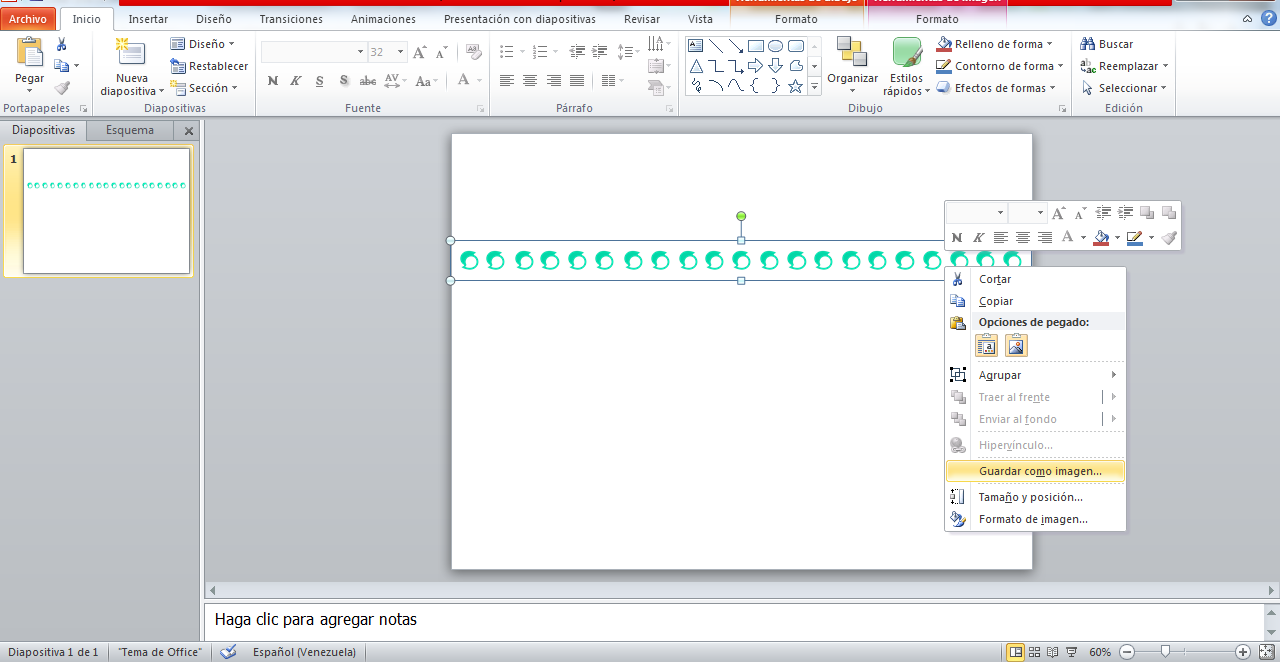Open the Sección dropdown
Viewport: 1280px width, 662px height.
point(204,88)
